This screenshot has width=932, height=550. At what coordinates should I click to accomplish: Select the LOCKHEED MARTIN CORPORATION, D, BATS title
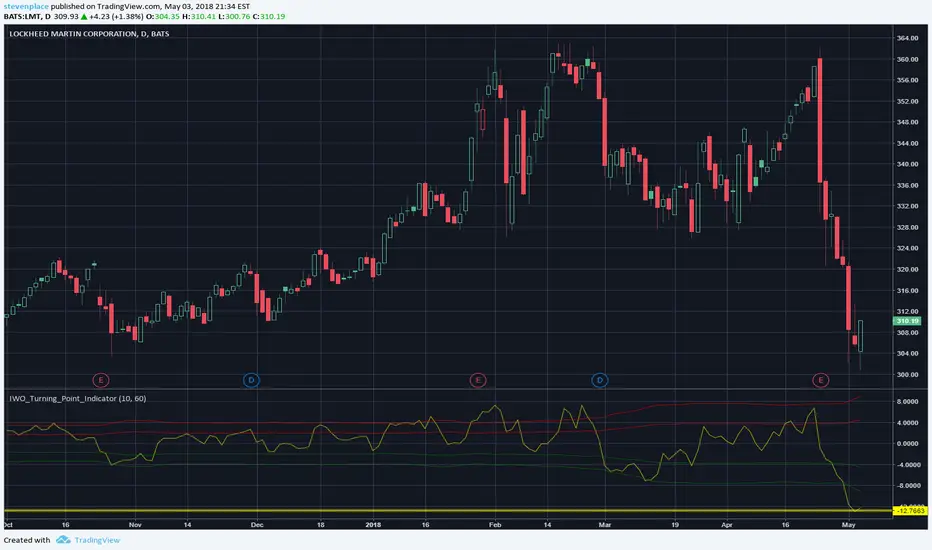coord(89,34)
